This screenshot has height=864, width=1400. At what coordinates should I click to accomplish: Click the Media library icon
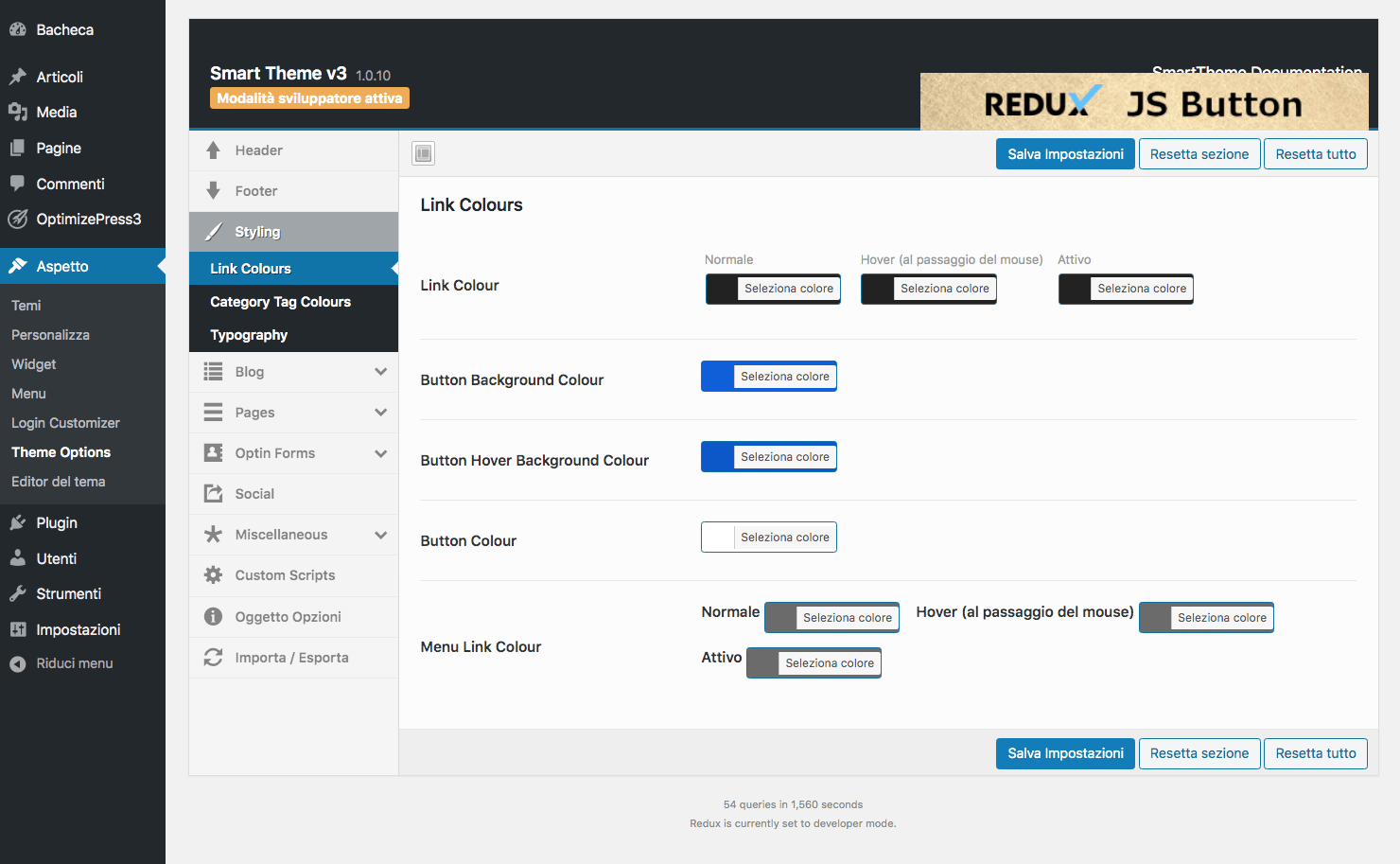(x=18, y=112)
